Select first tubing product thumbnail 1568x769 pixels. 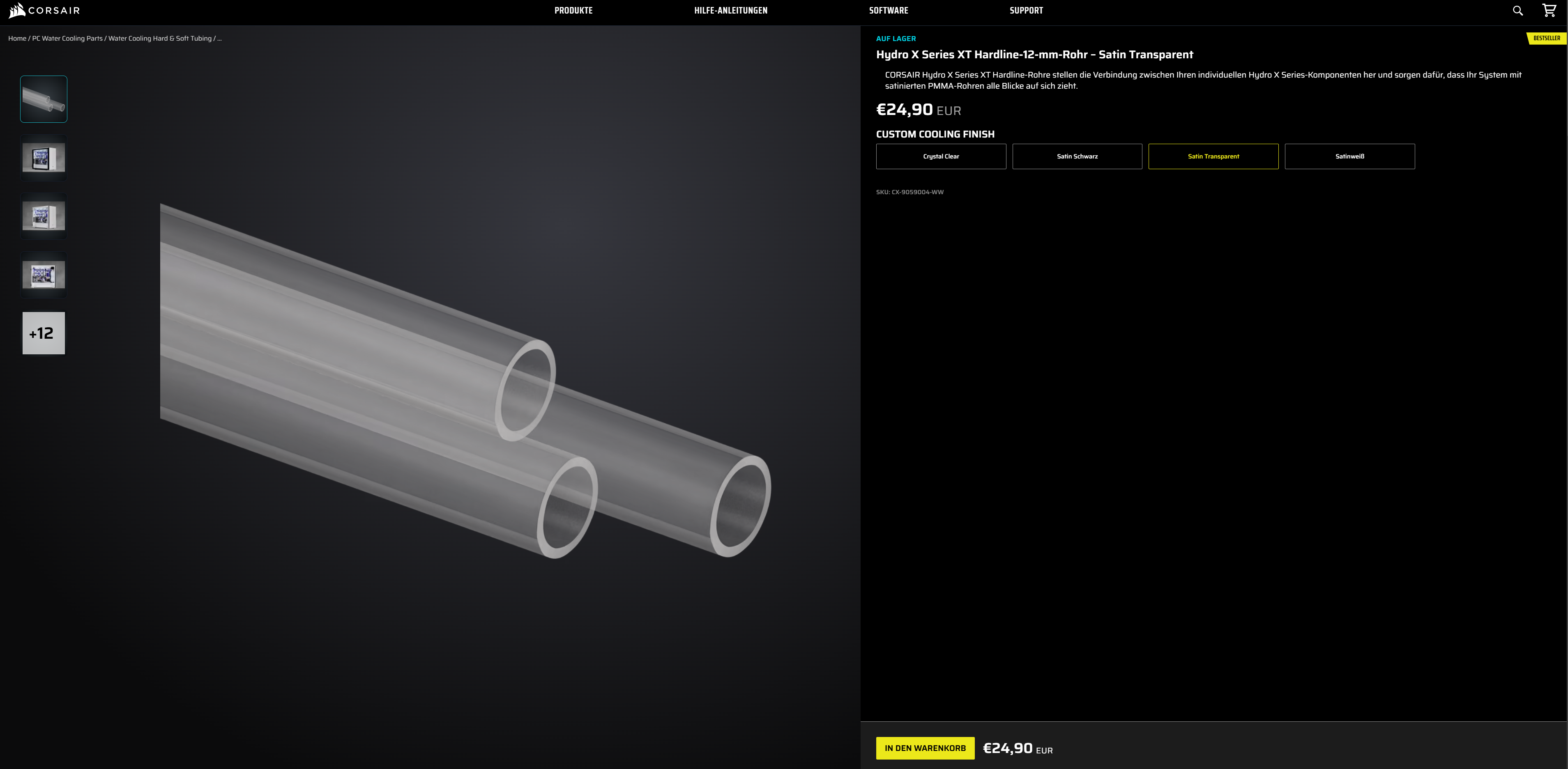pos(44,99)
